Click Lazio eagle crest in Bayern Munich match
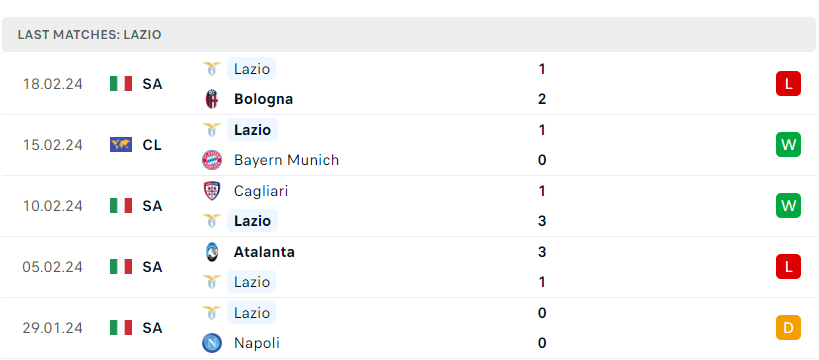Image resolution: width=819 pixels, height=360 pixels. [212, 130]
